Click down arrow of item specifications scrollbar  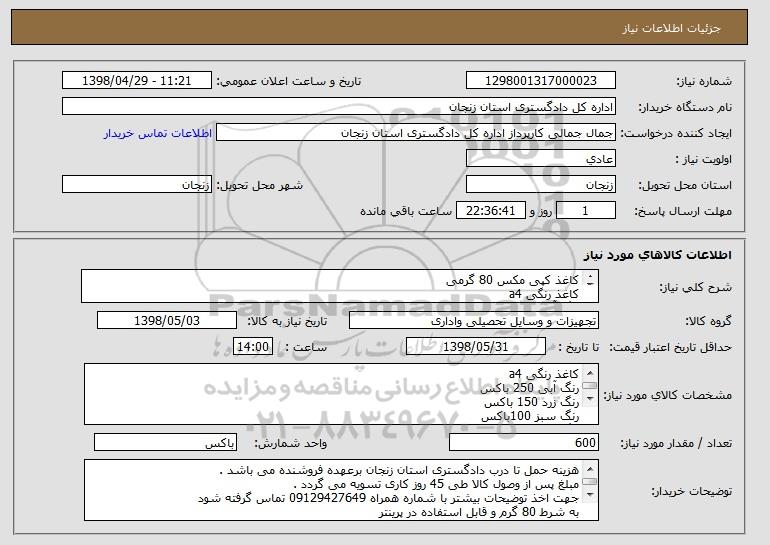pyautogui.click(x=590, y=398)
